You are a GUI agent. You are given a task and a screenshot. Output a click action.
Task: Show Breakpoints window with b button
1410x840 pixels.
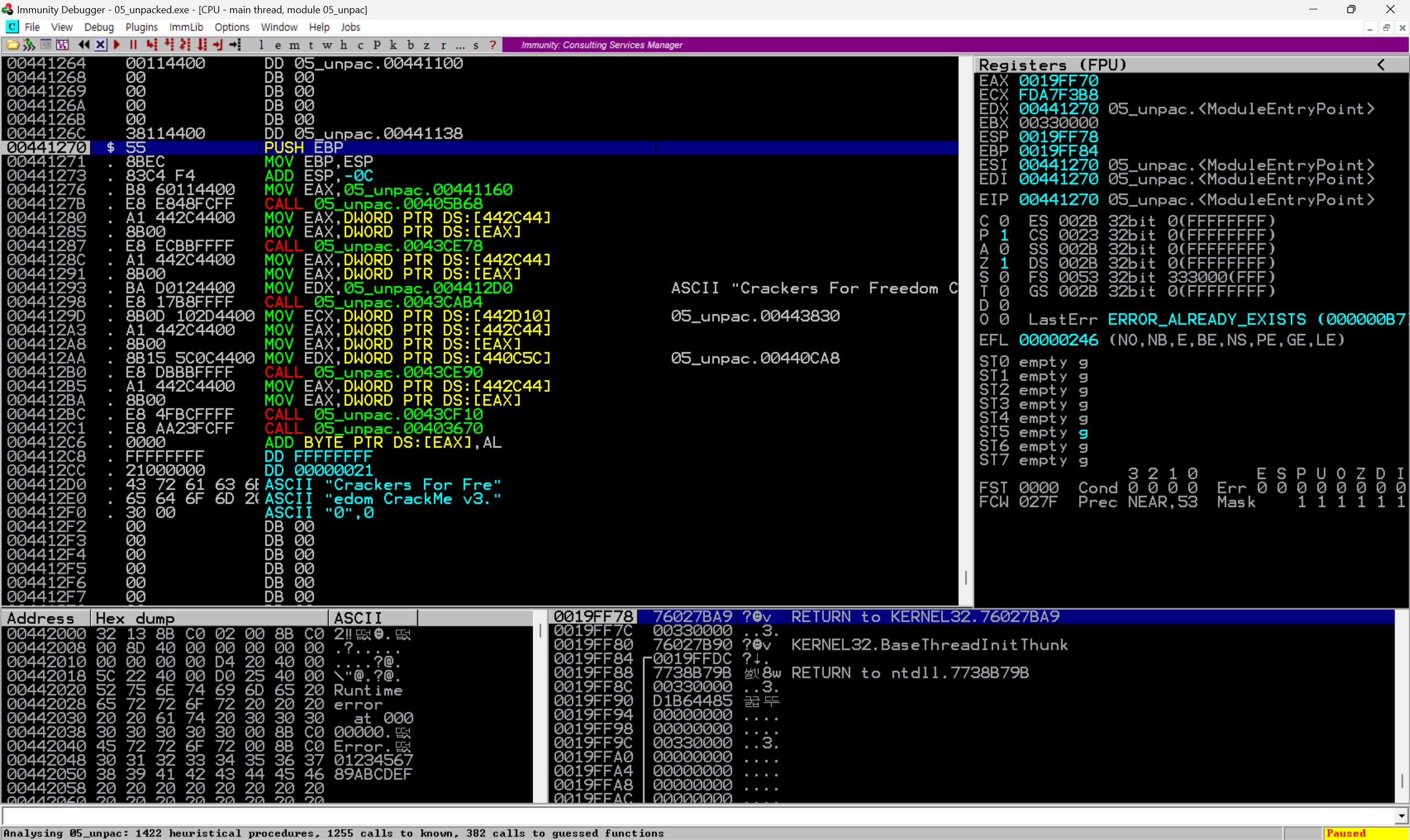(410, 45)
